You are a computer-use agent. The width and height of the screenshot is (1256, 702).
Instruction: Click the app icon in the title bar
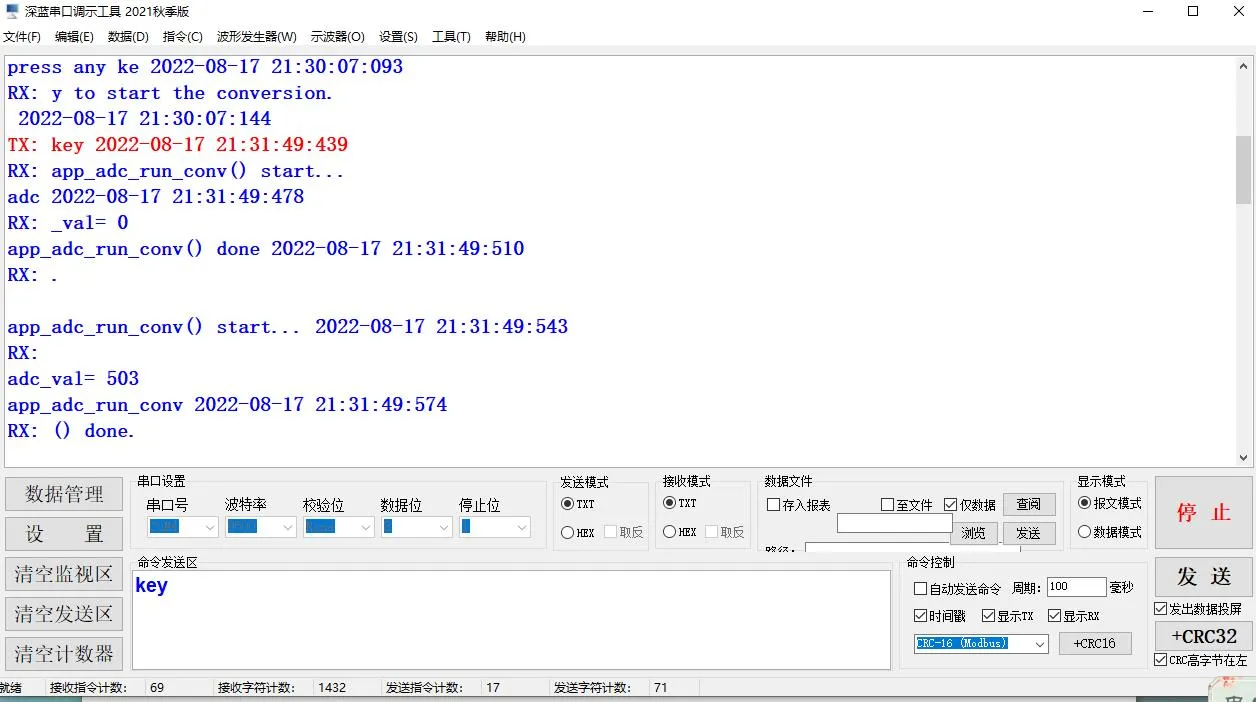(12, 12)
